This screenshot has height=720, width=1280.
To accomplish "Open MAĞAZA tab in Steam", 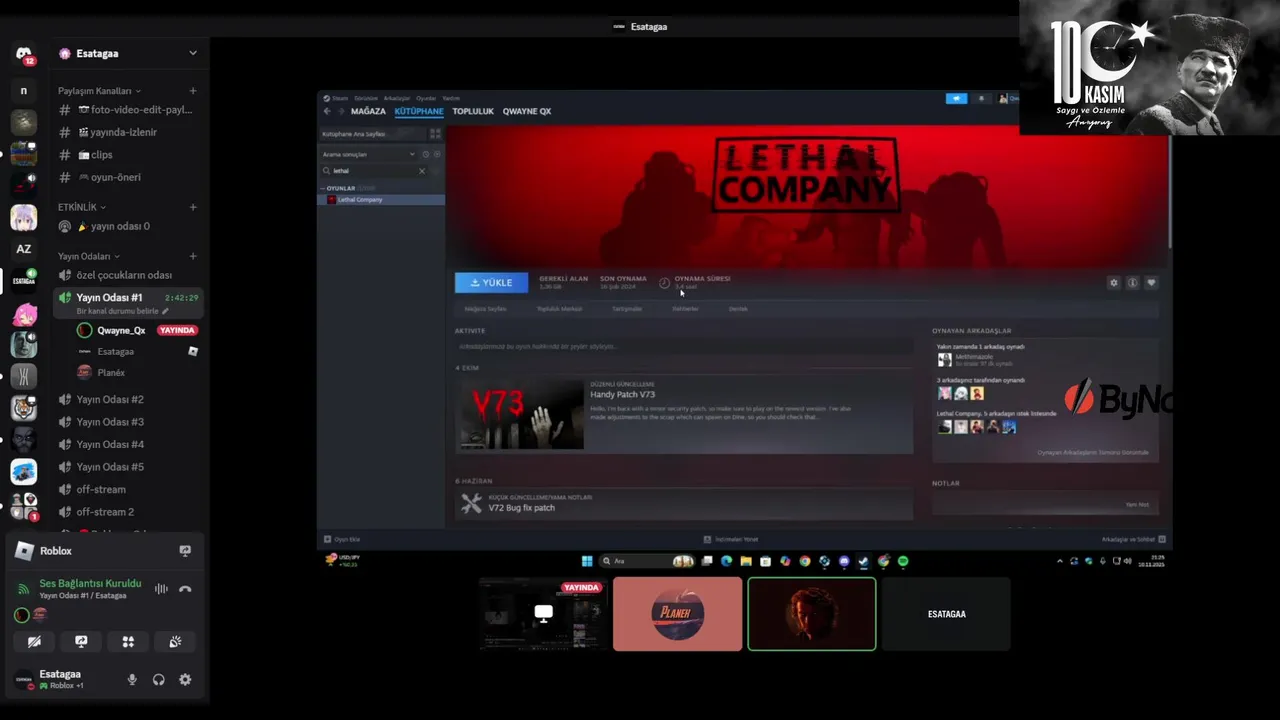I will click(x=368, y=111).
